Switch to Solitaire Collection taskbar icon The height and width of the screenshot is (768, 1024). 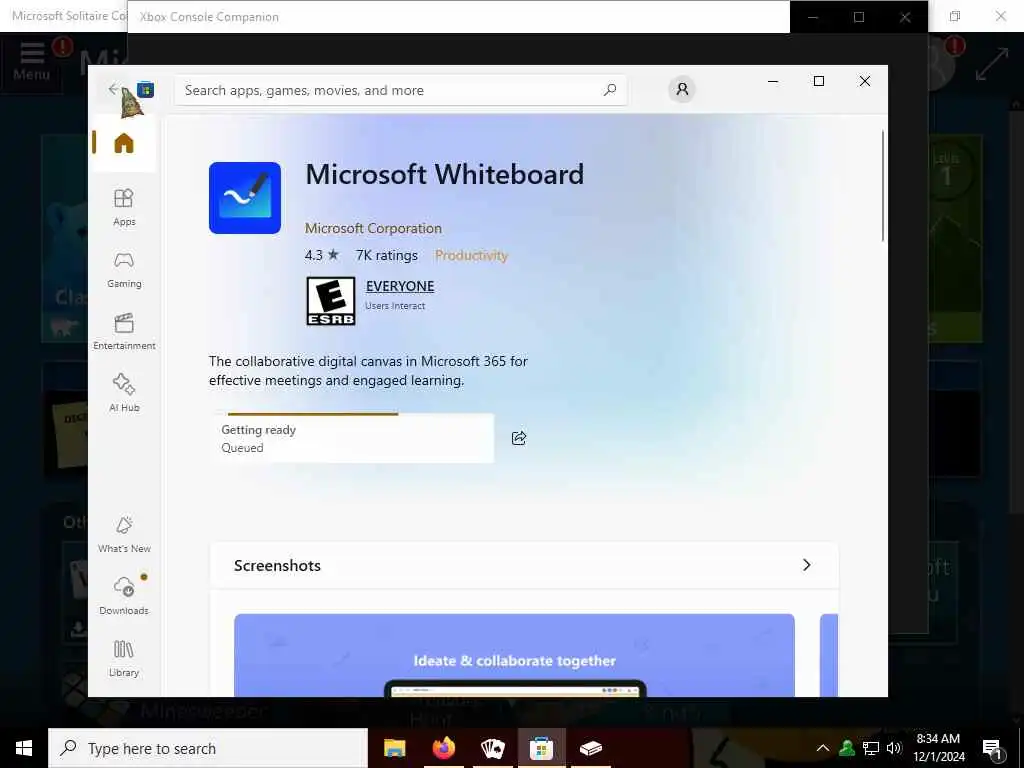(x=492, y=748)
